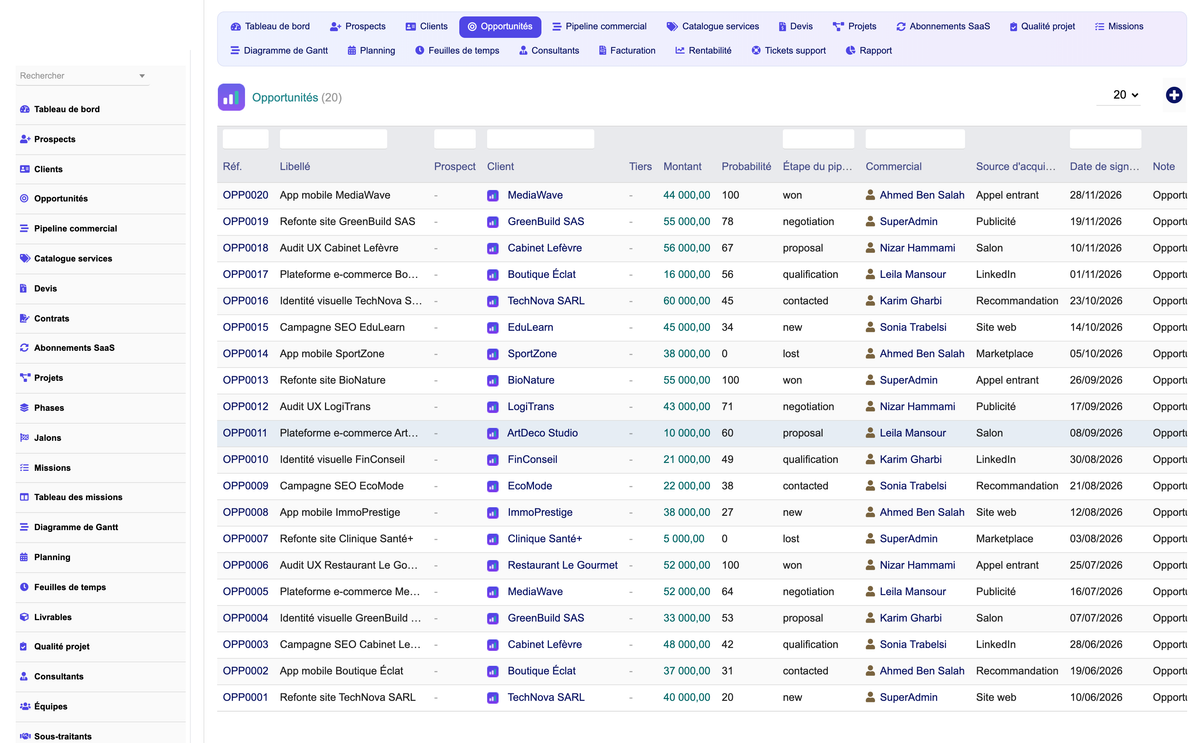Click the Client column filter field
The height and width of the screenshot is (743, 1200).
click(541, 139)
